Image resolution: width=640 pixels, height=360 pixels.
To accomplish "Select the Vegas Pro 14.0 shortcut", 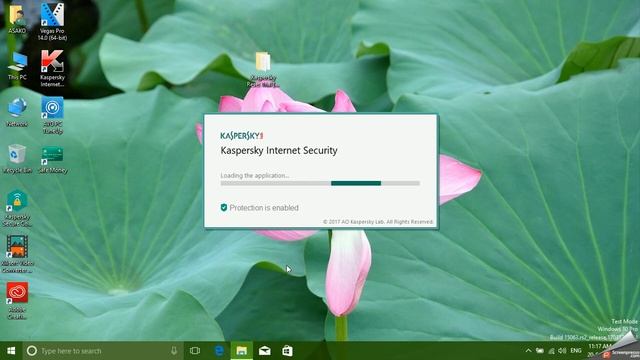I will [x=52, y=22].
